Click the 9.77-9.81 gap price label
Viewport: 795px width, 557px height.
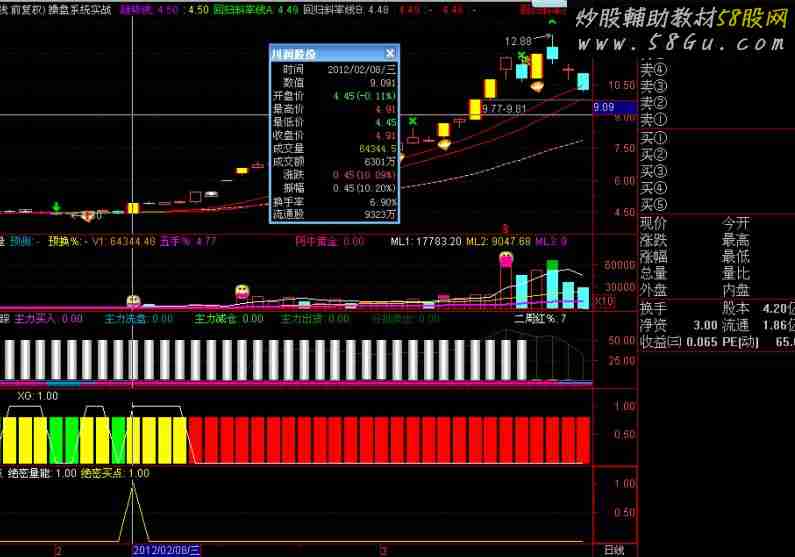(x=503, y=107)
